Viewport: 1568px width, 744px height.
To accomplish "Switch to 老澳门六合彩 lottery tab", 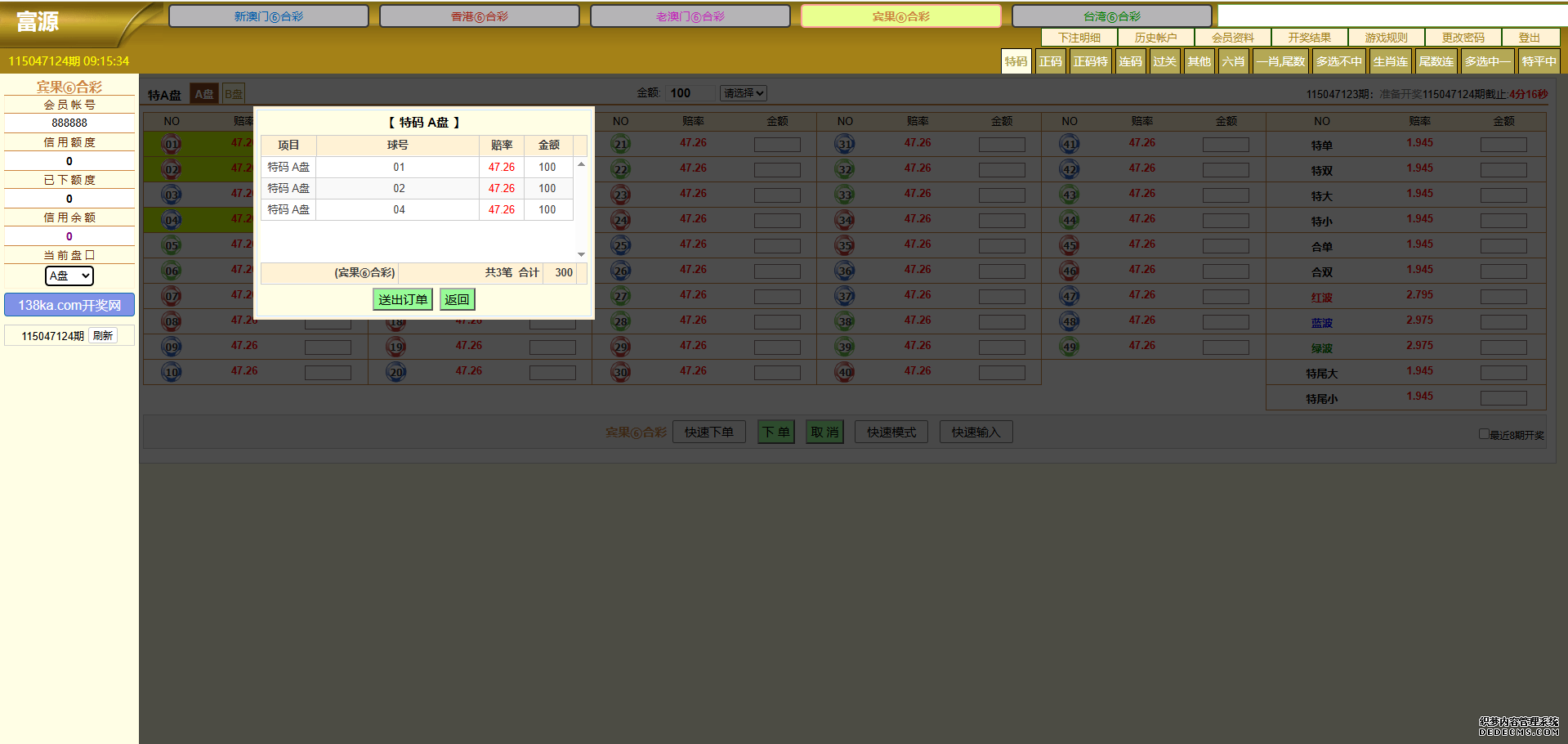I will [690, 16].
